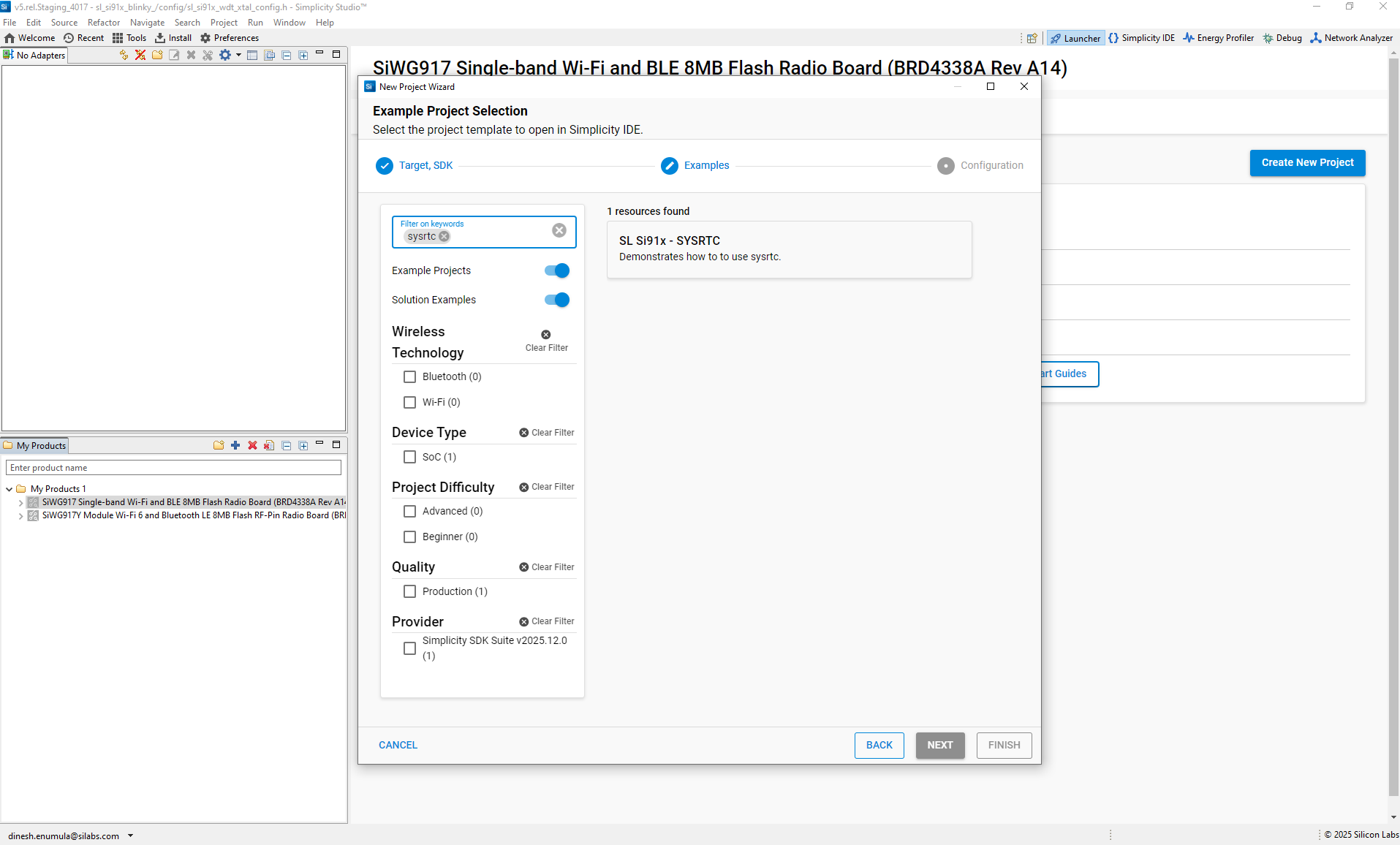Toggle off Example Projects switch
1400x845 pixels.
(x=557, y=270)
